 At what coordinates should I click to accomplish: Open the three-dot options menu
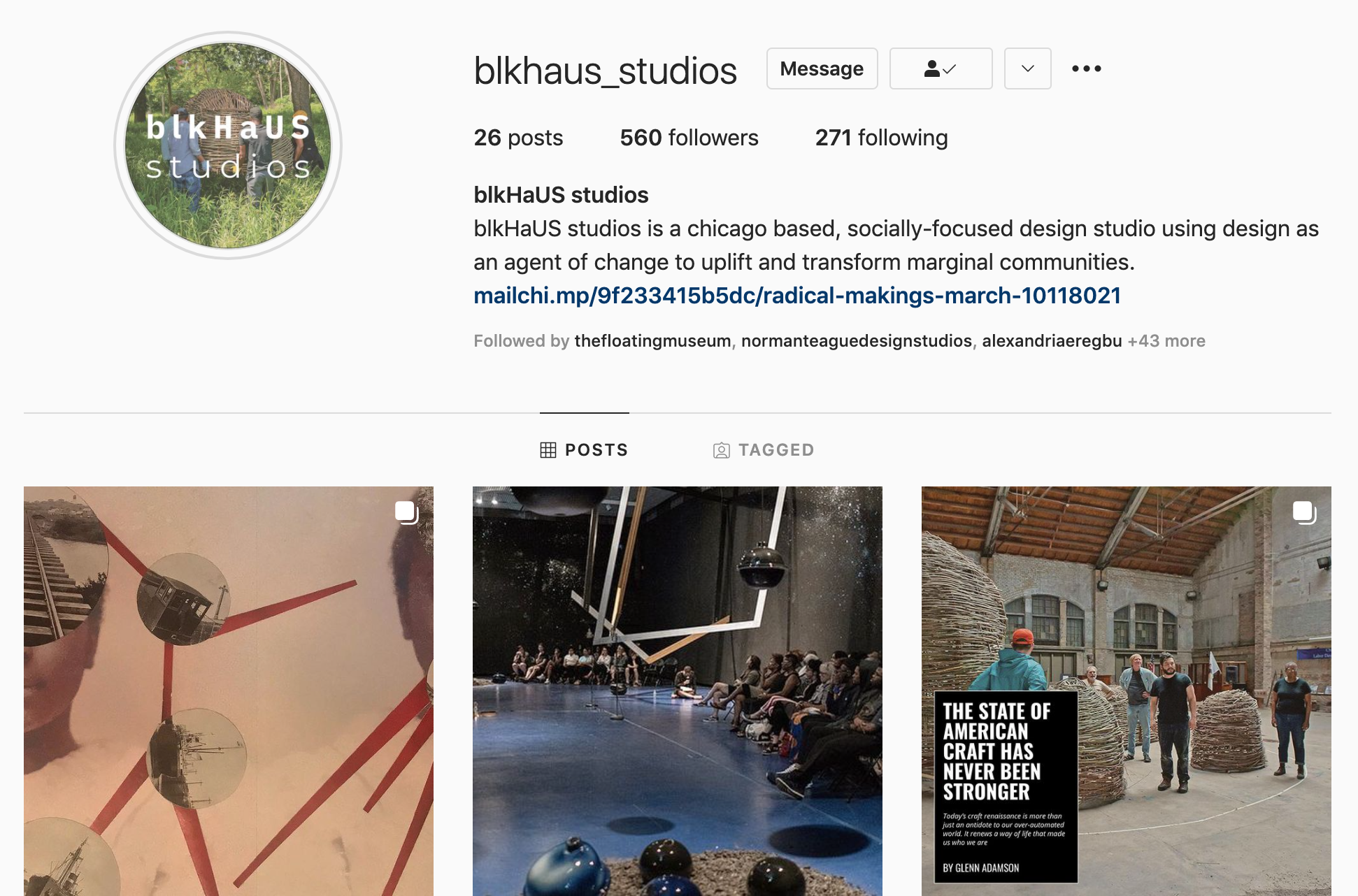click(x=1086, y=68)
